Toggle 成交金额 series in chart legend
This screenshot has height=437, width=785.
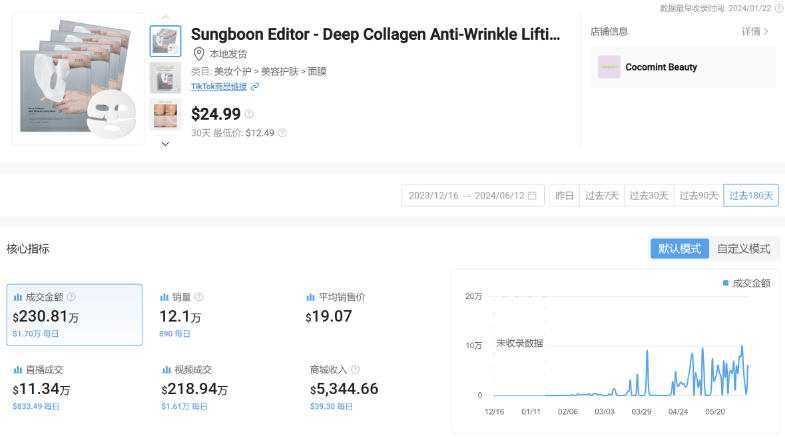click(746, 284)
